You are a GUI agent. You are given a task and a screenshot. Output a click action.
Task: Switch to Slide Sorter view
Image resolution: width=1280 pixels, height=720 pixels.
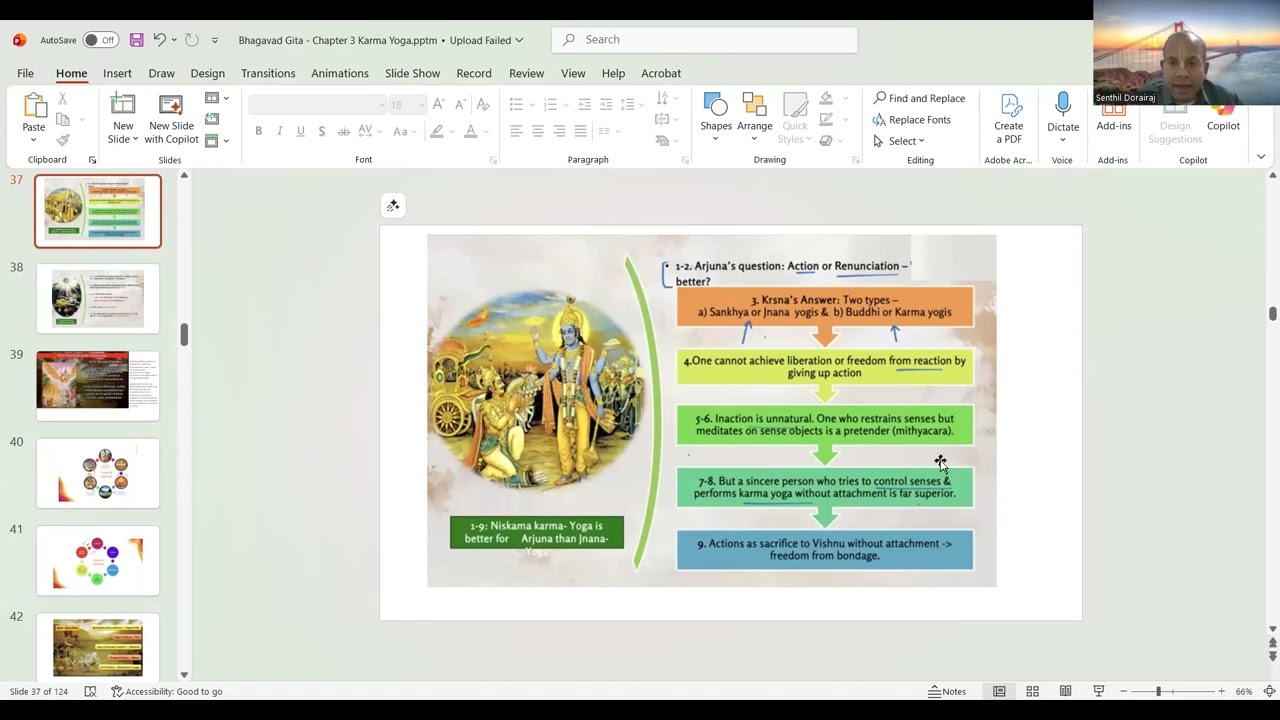point(1032,691)
